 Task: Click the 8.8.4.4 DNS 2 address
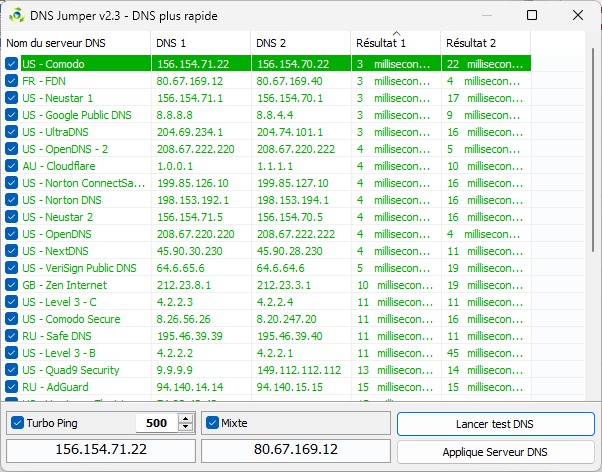click(x=275, y=115)
